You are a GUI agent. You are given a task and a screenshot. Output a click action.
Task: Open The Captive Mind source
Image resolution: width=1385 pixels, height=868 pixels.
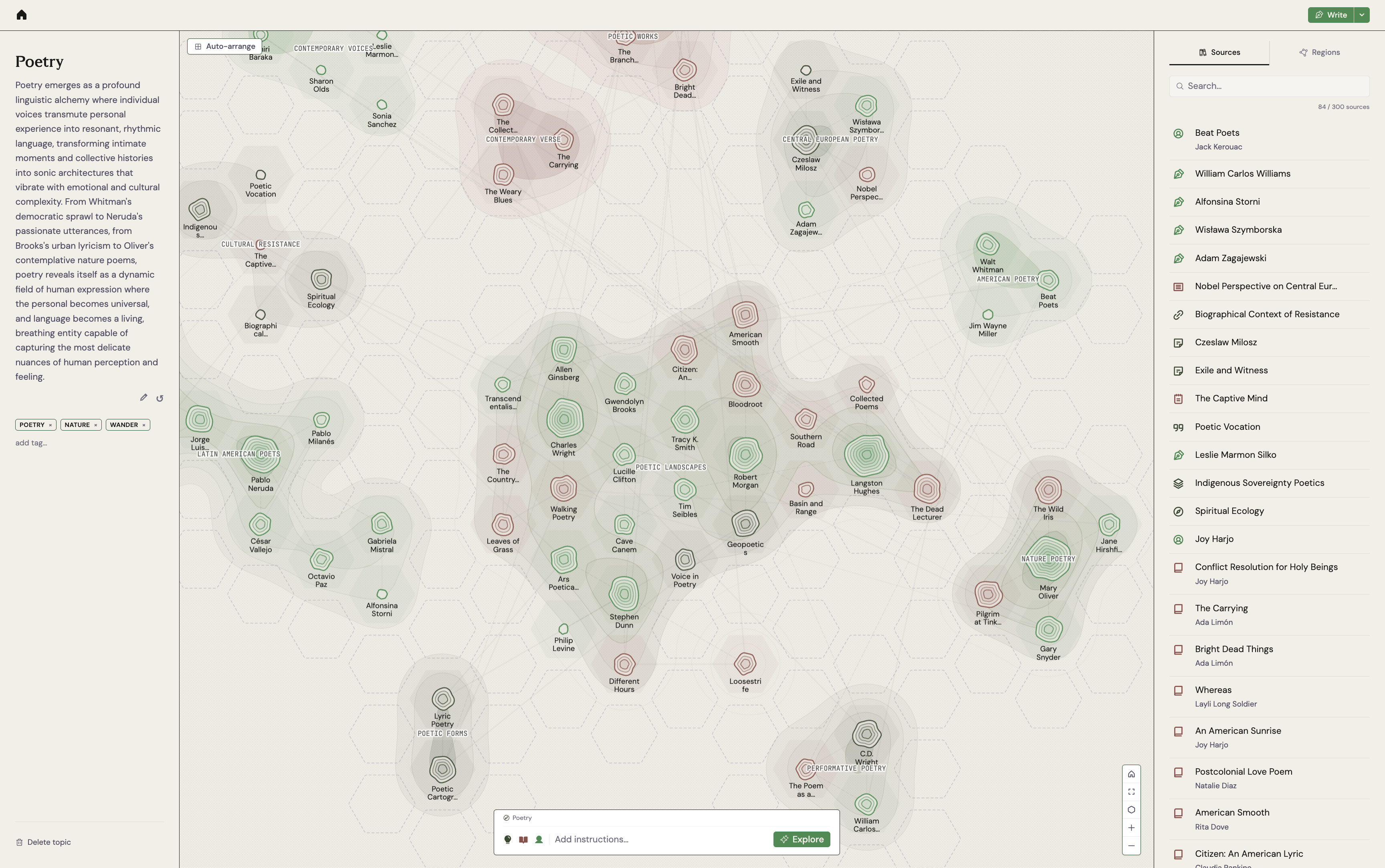click(1270, 399)
